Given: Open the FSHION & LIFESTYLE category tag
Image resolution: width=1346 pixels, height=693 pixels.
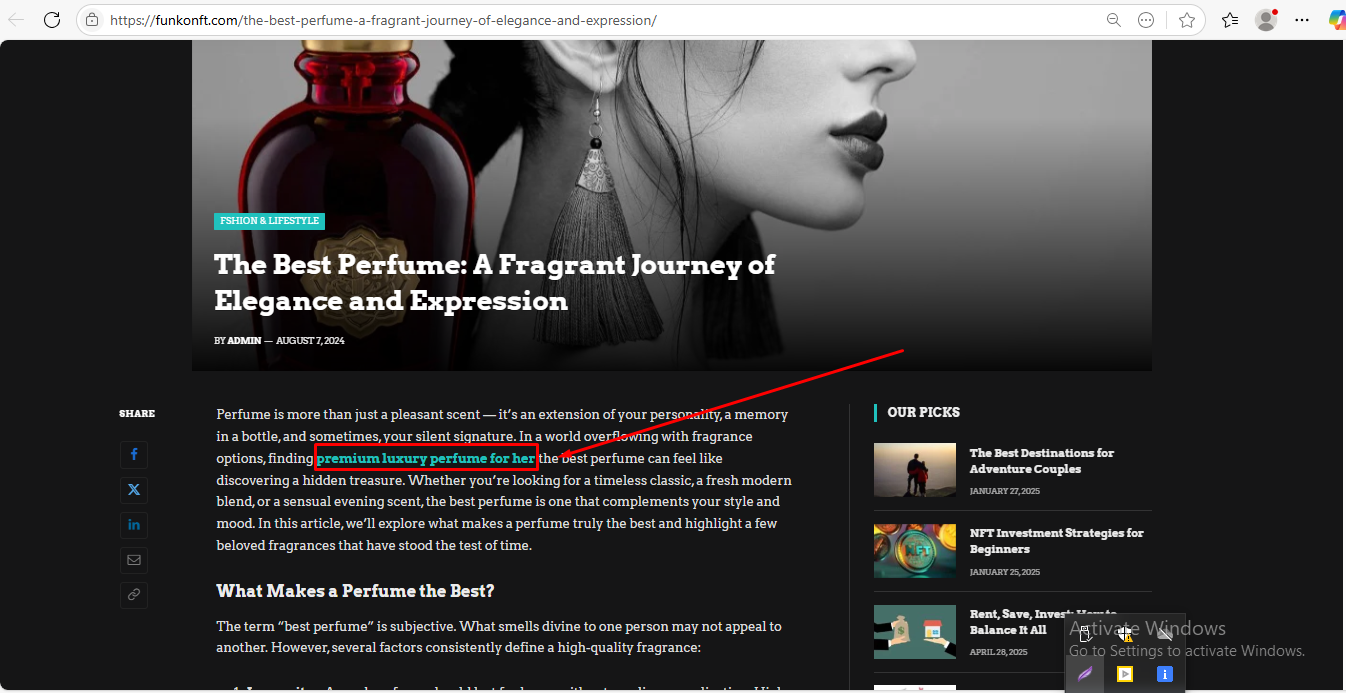Looking at the screenshot, I should pos(269,221).
